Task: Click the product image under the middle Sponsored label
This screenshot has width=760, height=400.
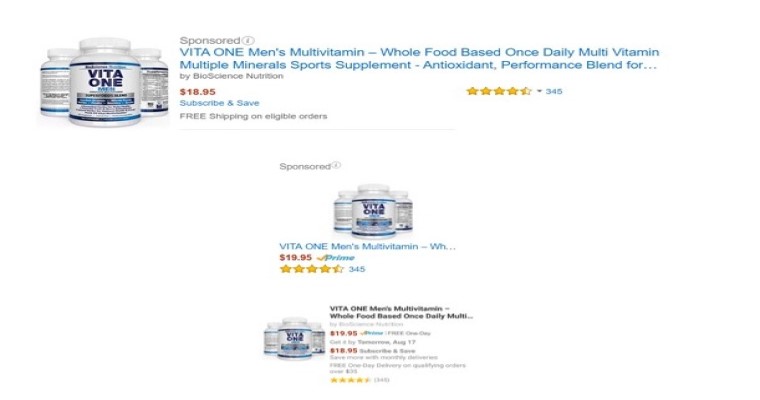Action: click(373, 211)
